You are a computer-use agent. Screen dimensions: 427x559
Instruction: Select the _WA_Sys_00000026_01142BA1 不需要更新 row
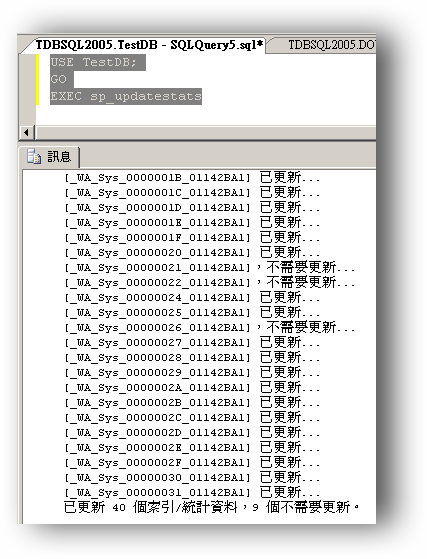pos(210,328)
